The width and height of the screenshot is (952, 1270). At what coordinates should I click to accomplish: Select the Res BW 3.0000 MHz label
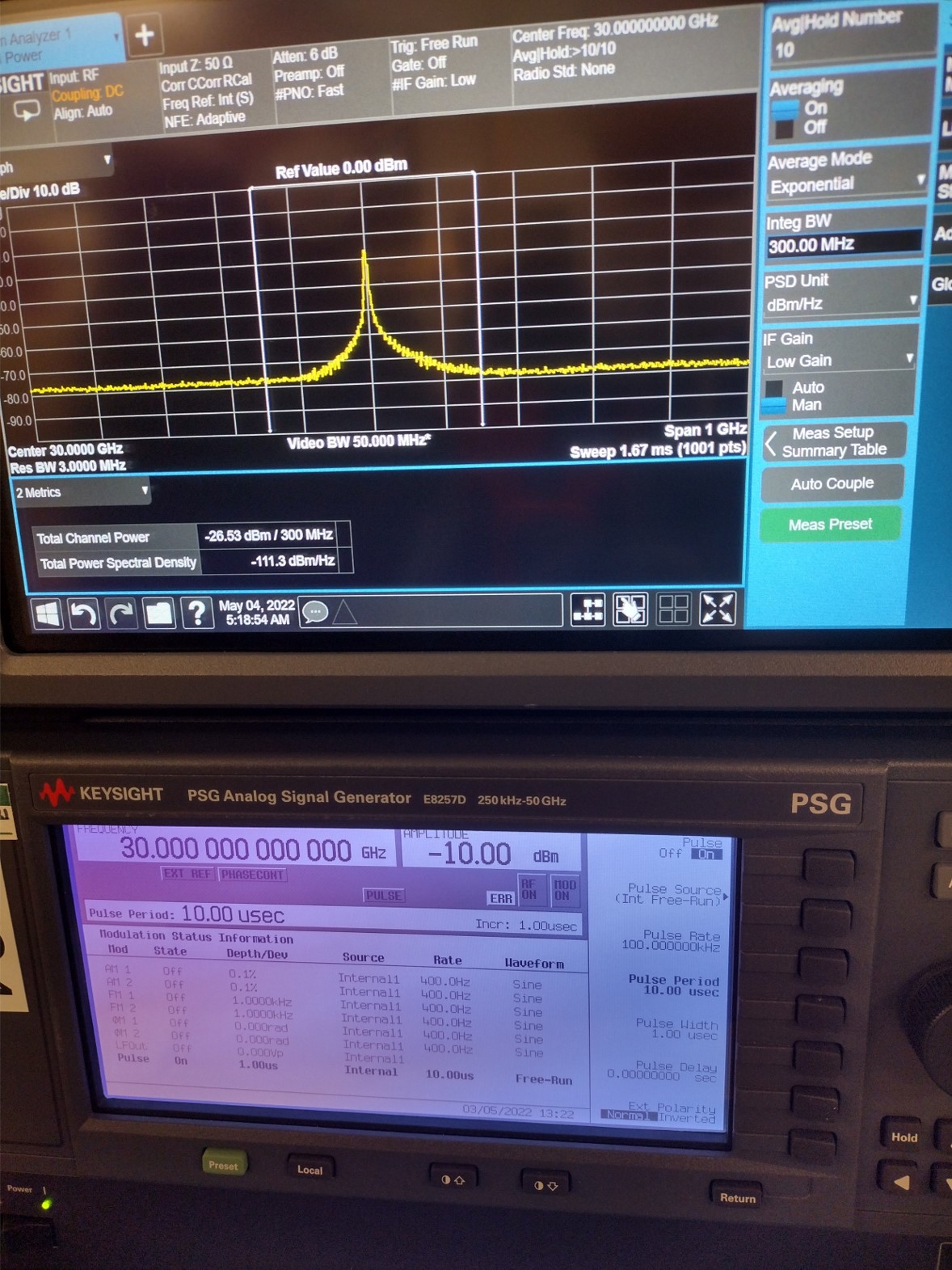pyautogui.click(x=68, y=466)
